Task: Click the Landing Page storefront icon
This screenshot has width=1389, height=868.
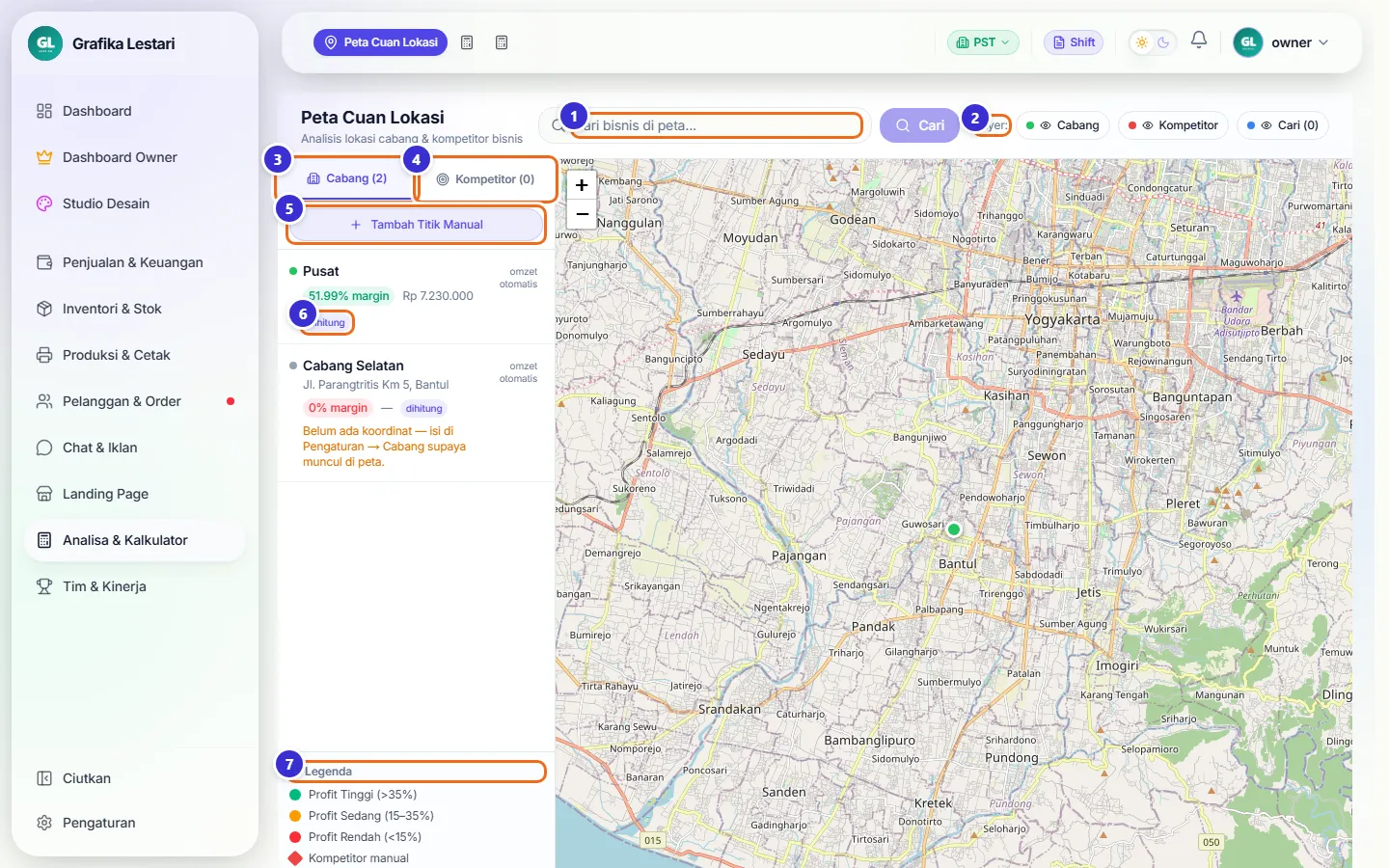Action: (x=44, y=494)
